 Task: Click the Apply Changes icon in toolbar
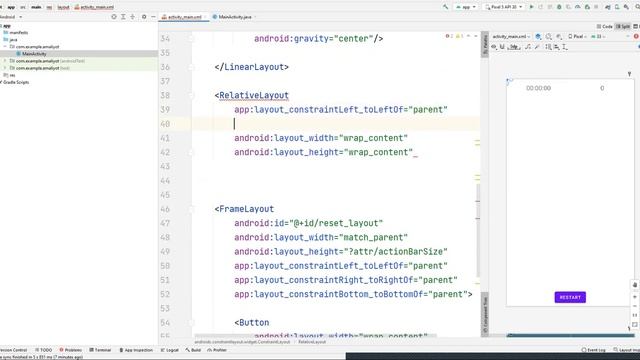(540, 7)
